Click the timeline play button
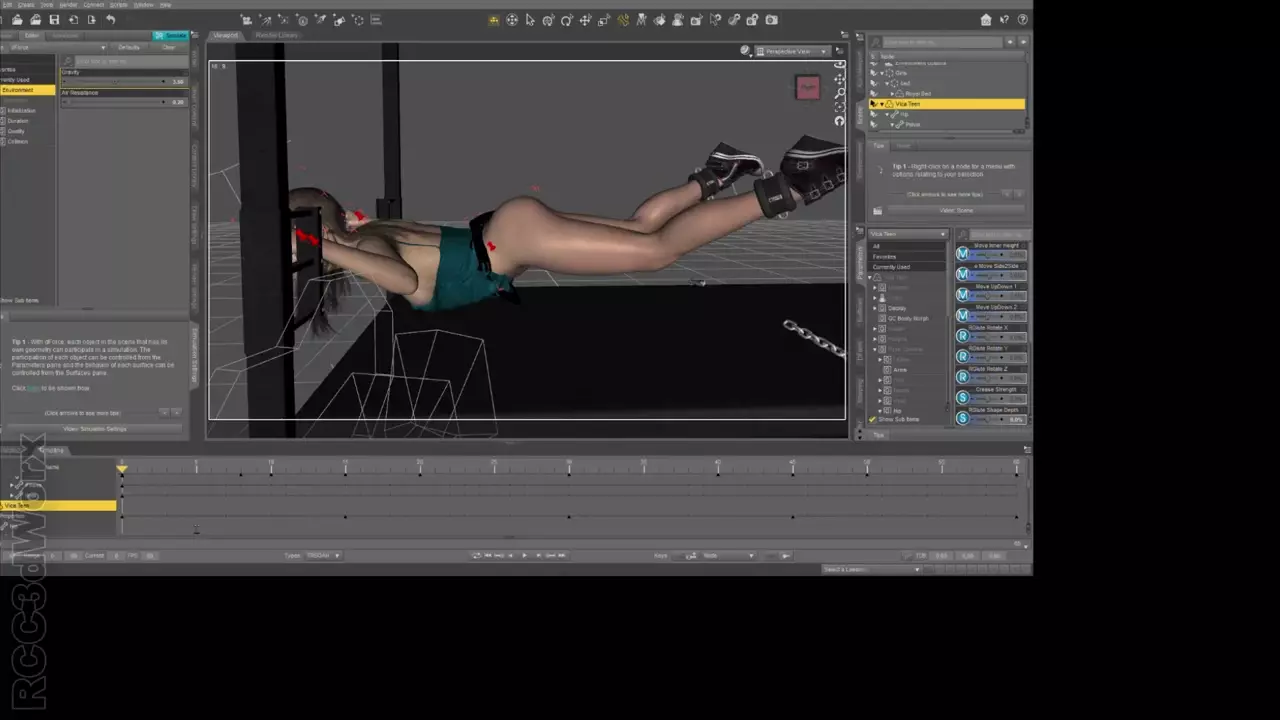This screenshot has height=720, width=1280. 524,556
